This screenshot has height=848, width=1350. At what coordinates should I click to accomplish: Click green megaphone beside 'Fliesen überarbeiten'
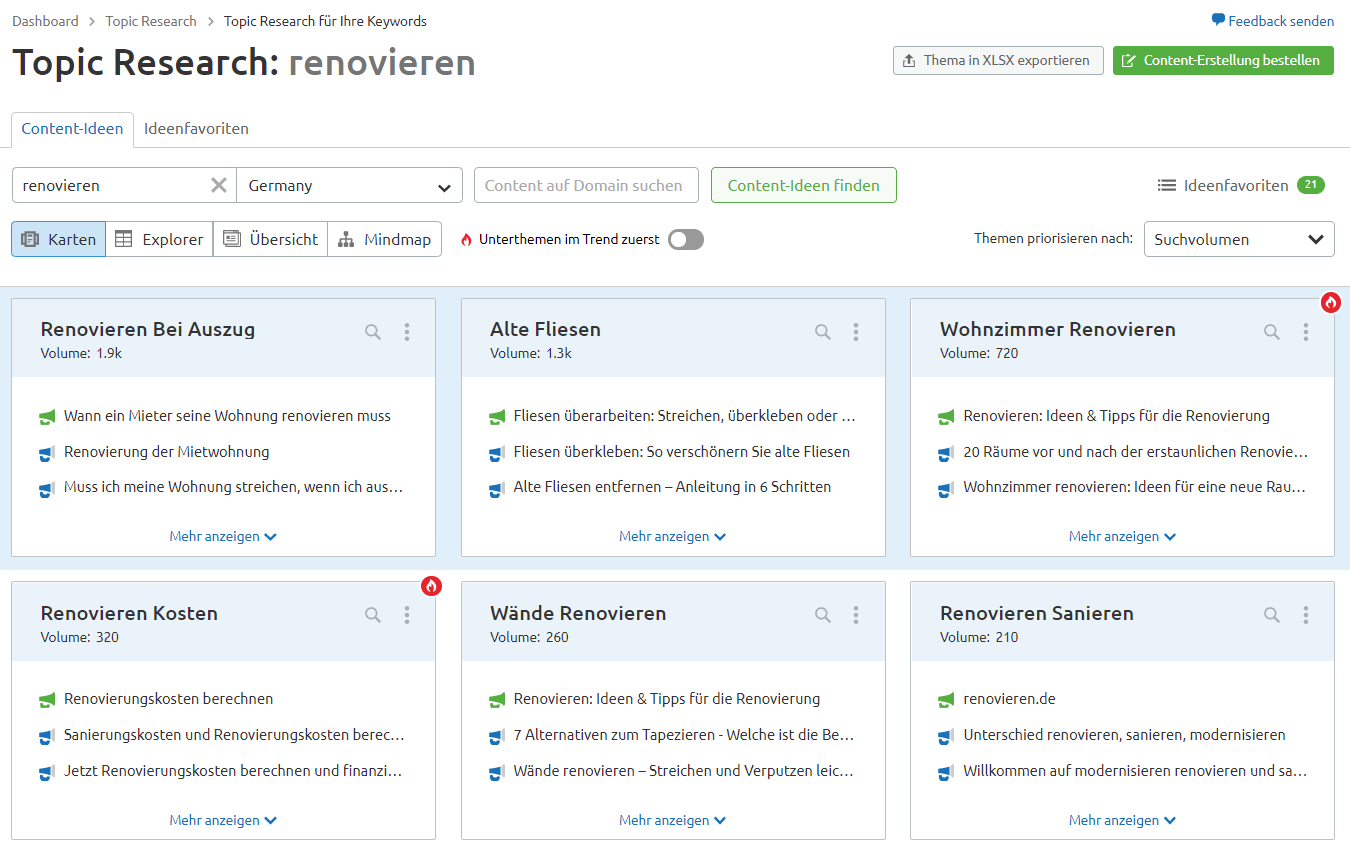(497, 416)
